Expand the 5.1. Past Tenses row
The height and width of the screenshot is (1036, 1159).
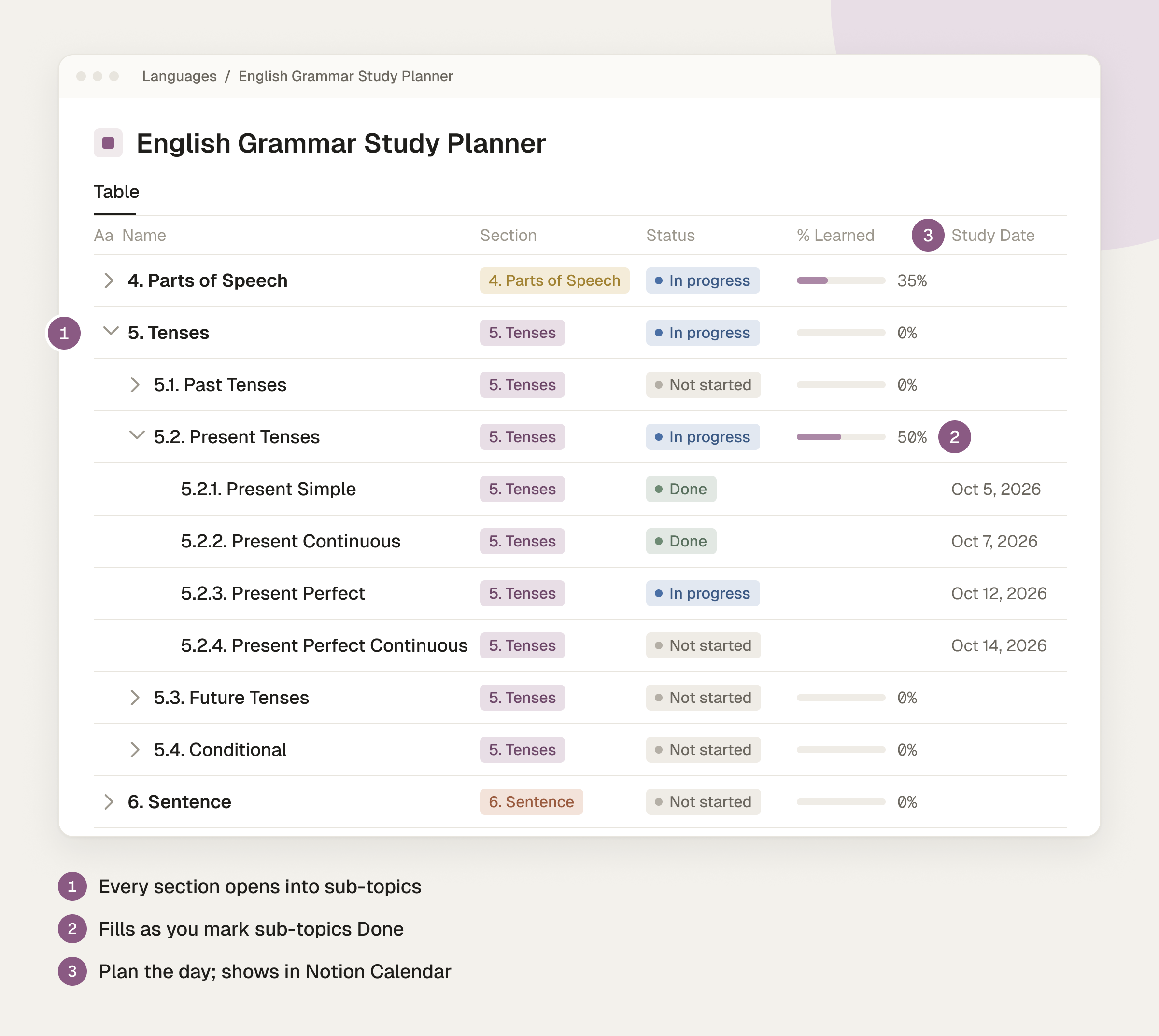point(135,385)
